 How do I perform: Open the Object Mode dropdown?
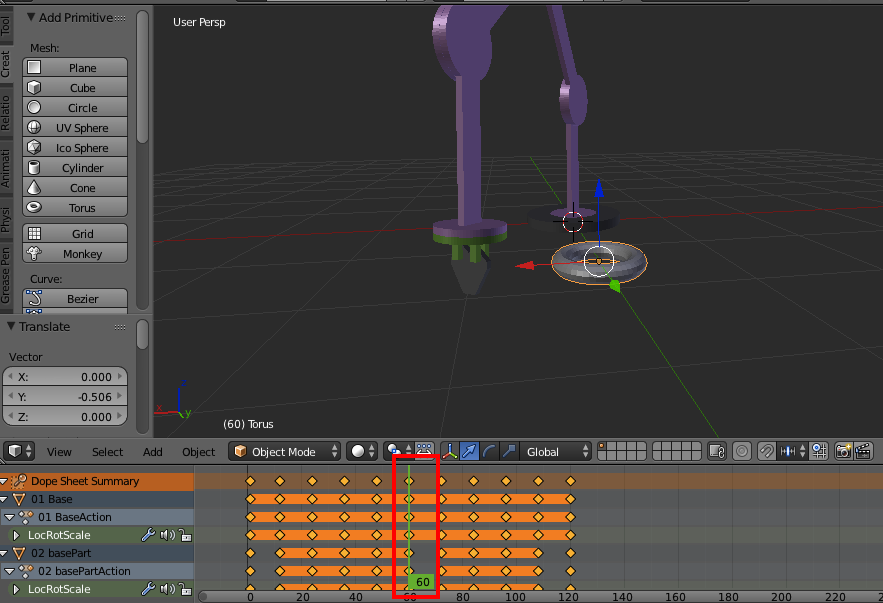coord(285,452)
